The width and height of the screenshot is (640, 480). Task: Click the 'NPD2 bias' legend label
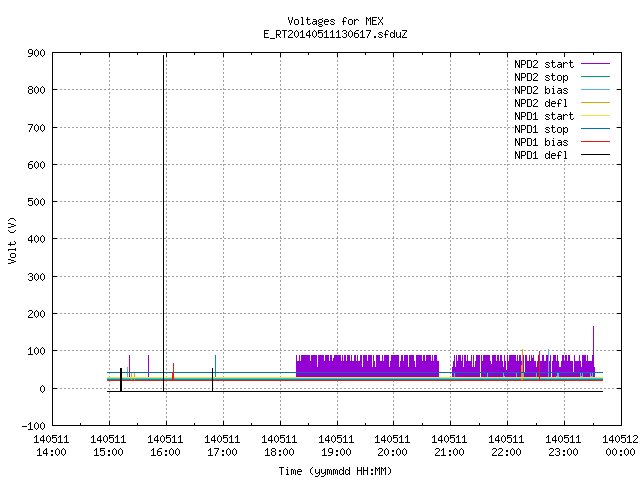tap(541, 90)
